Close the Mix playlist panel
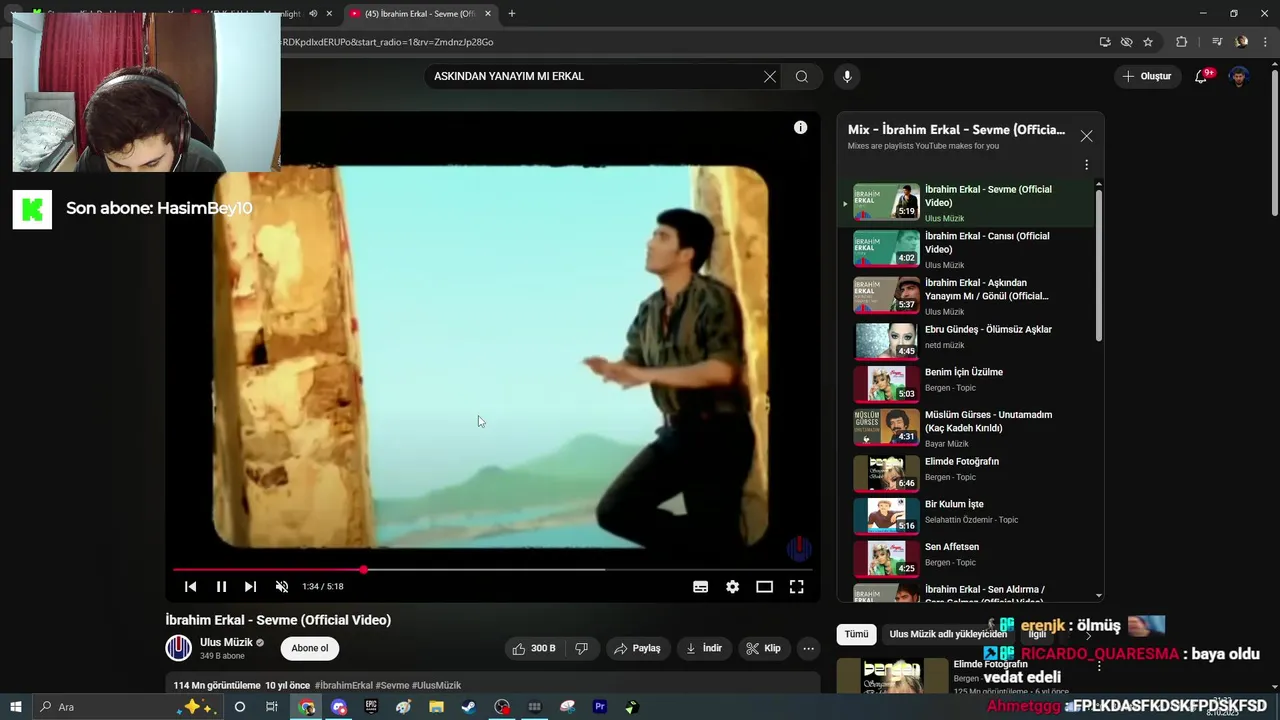This screenshot has height=720, width=1280. coord(1086,136)
